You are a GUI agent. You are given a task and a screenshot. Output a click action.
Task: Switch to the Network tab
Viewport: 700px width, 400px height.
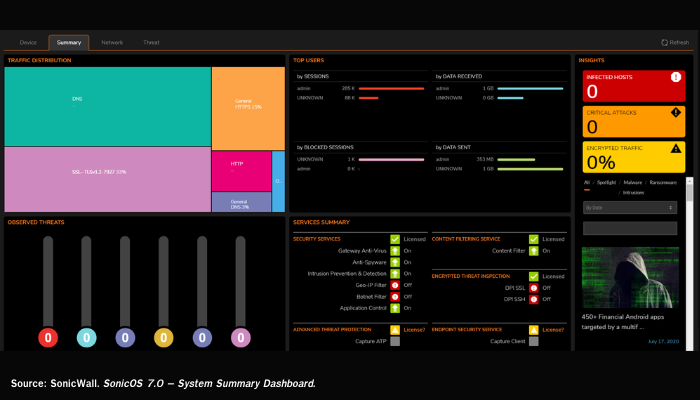112,42
